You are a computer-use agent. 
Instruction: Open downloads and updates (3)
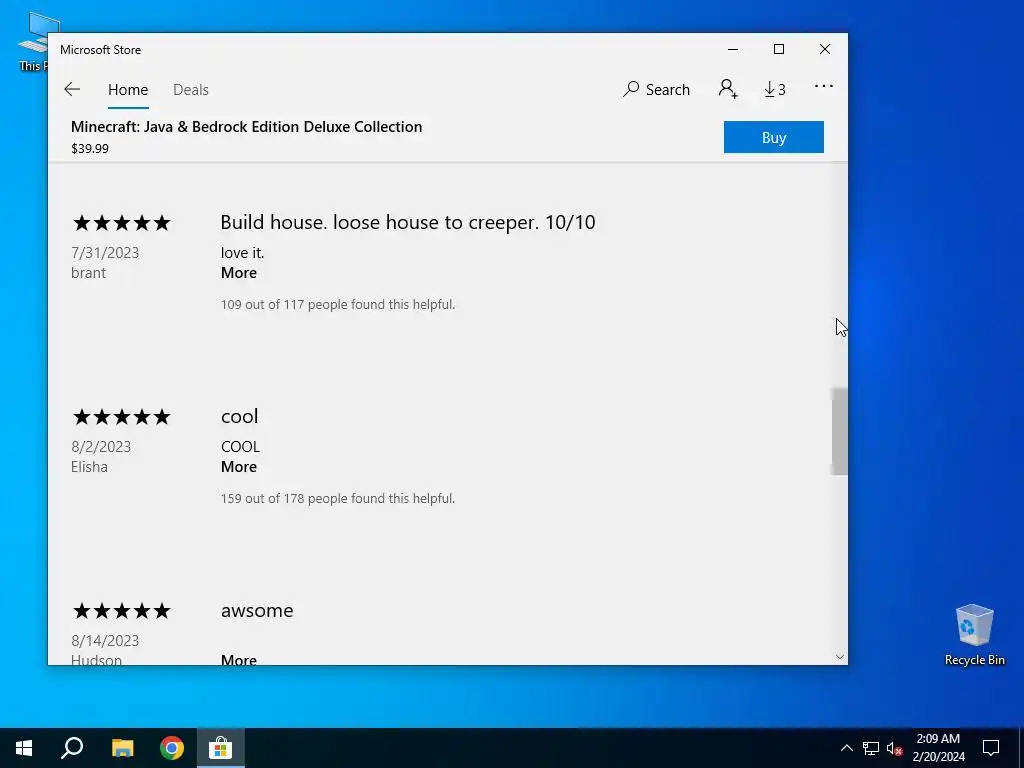coord(775,89)
